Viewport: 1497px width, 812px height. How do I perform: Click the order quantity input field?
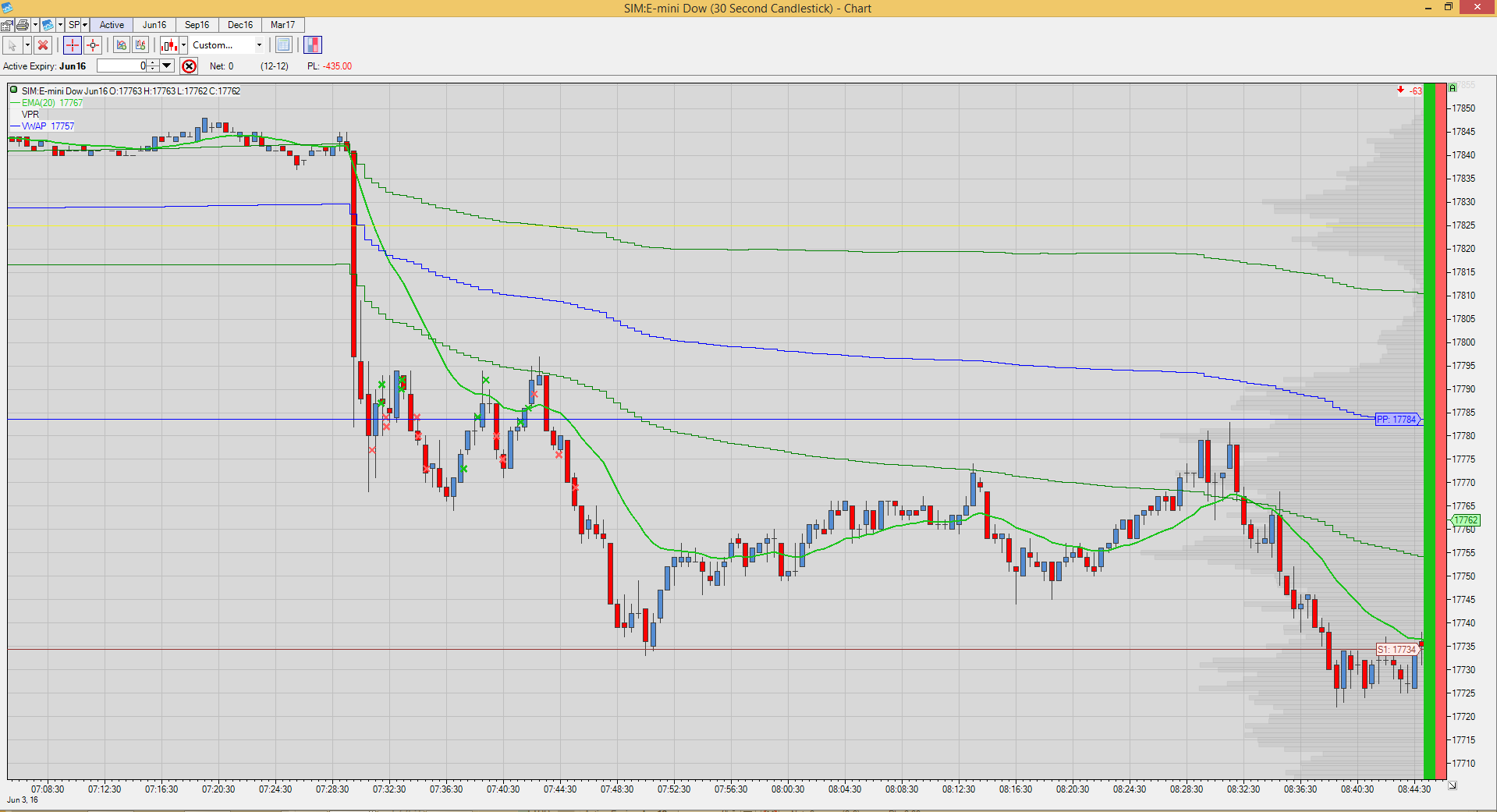coord(122,66)
